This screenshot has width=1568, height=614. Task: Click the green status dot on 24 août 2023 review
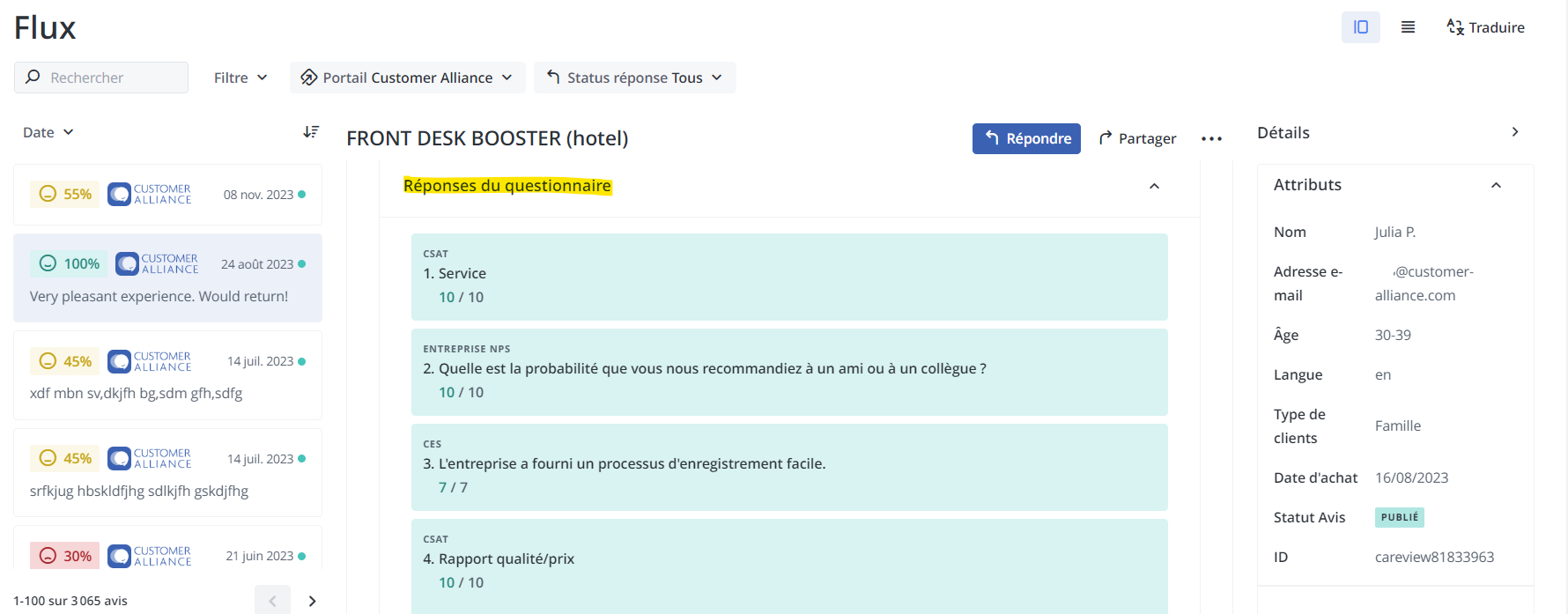pos(302,264)
